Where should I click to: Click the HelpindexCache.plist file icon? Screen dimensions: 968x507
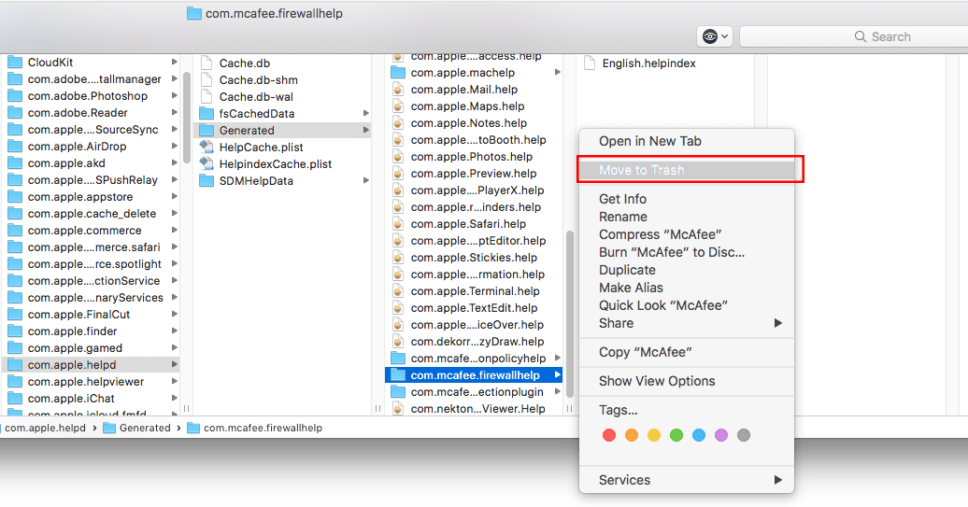207,164
